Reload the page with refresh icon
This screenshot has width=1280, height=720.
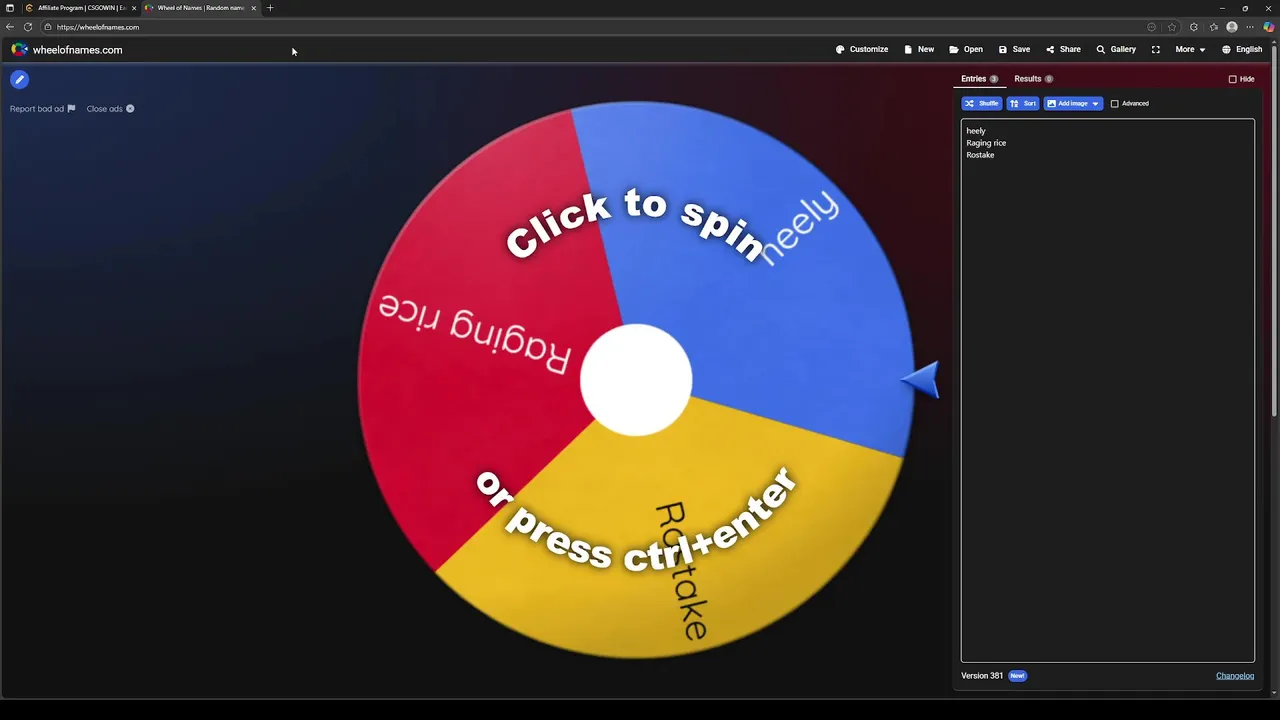coord(28,27)
